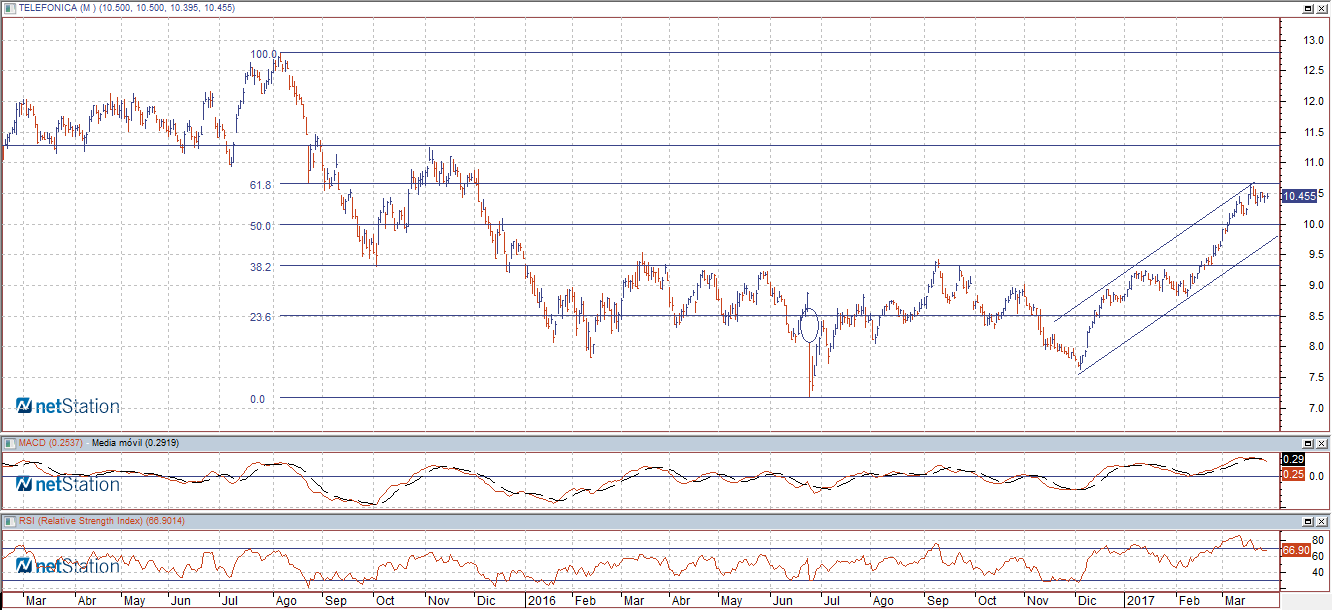Click the indicator icon beside MACD title
This screenshot has width=1332, height=610.
click(9, 442)
